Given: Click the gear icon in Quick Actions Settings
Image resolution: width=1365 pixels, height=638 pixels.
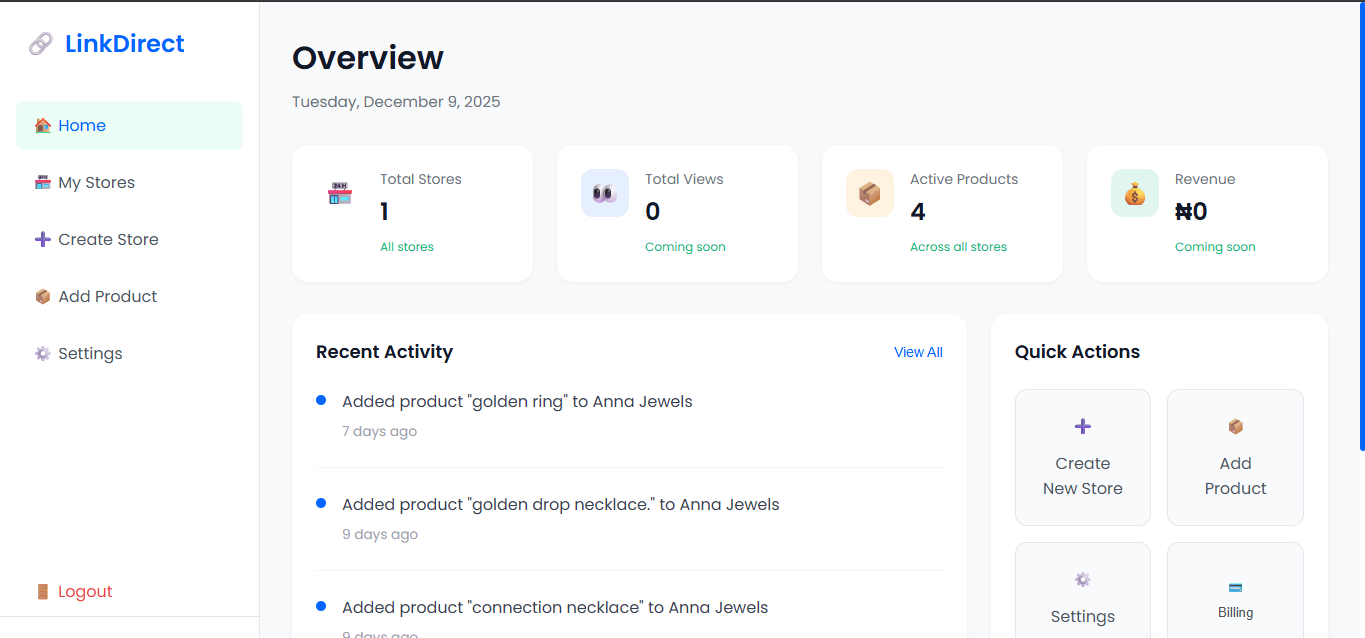Looking at the screenshot, I should (x=1082, y=580).
